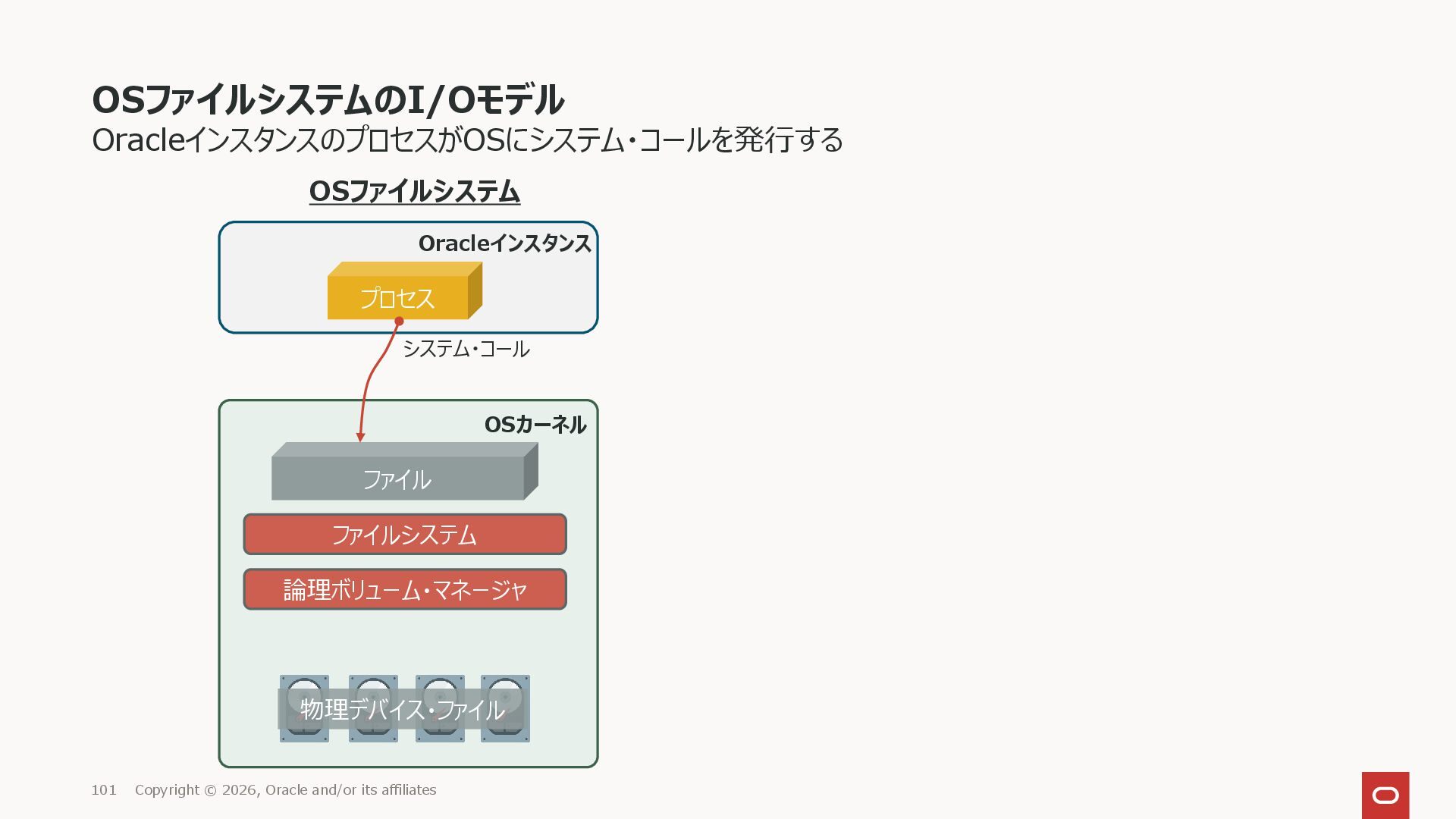Select the gray ファイル block
1456x819 pixels.
pos(397,479)
